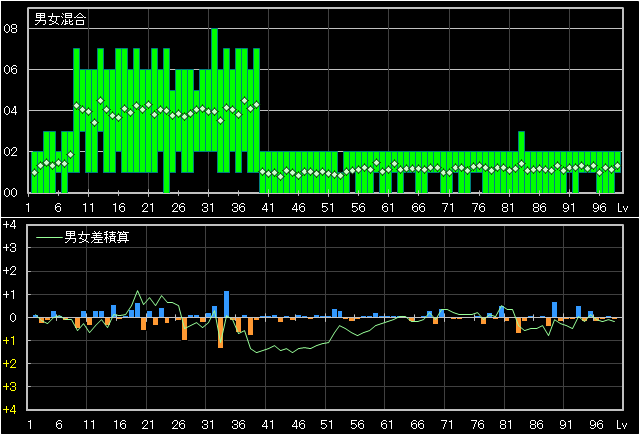
Task: Click the yellow +1 y-axis label
Action: tap(9, 340)
